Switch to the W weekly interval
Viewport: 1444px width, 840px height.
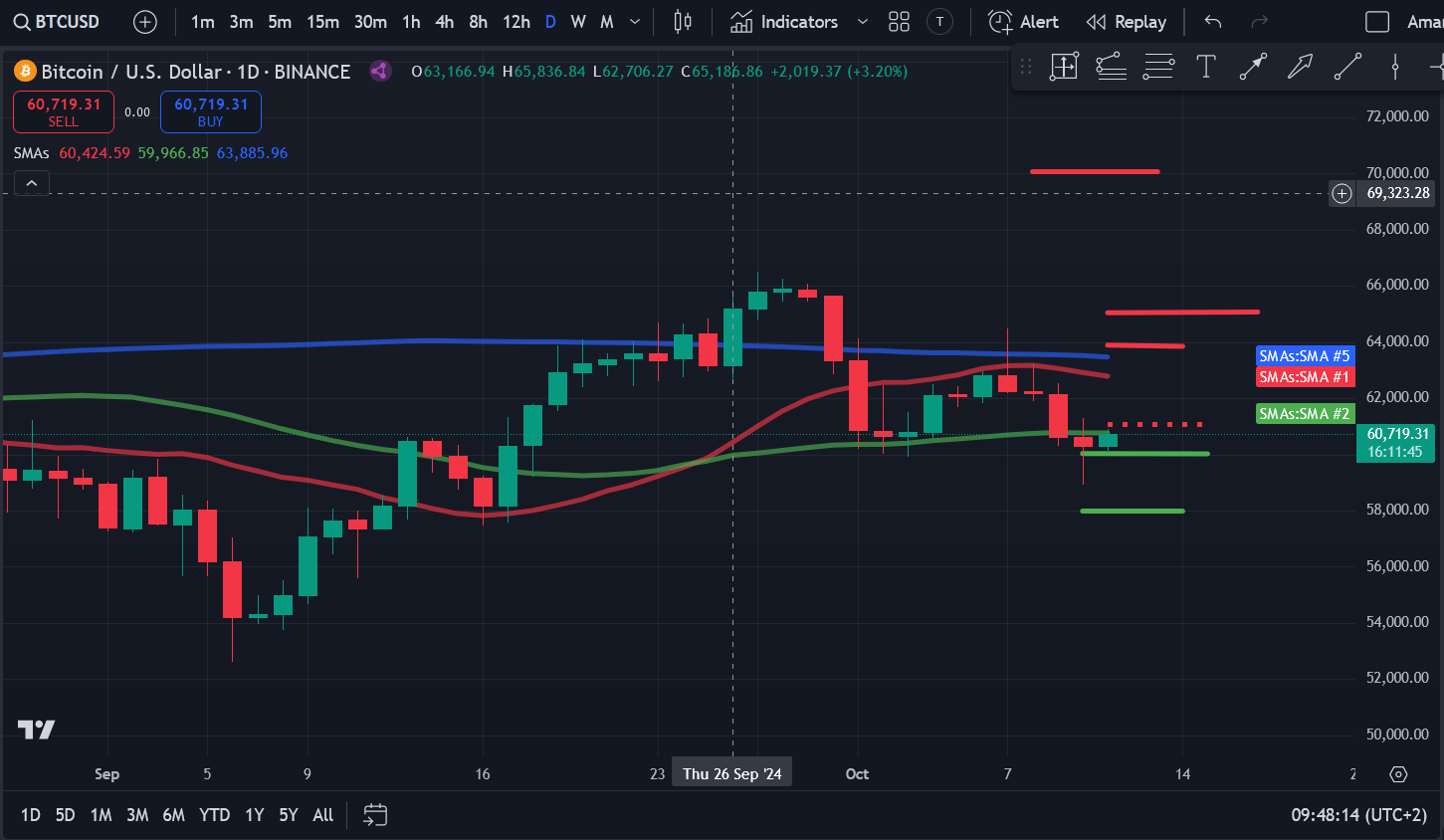click(578, 22)
